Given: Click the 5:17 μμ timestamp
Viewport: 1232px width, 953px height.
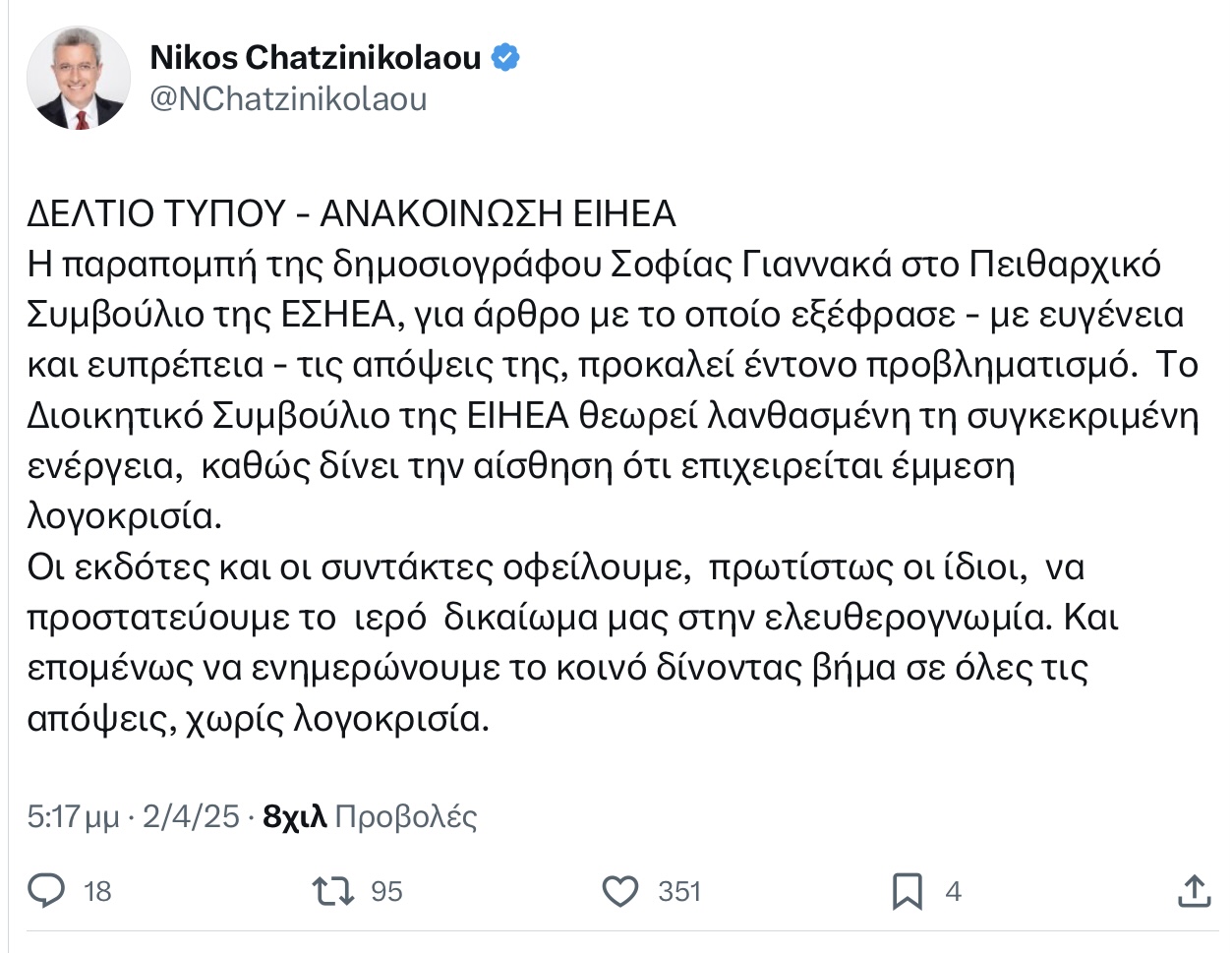Looking at the screenshot, I should coord(73,817).
